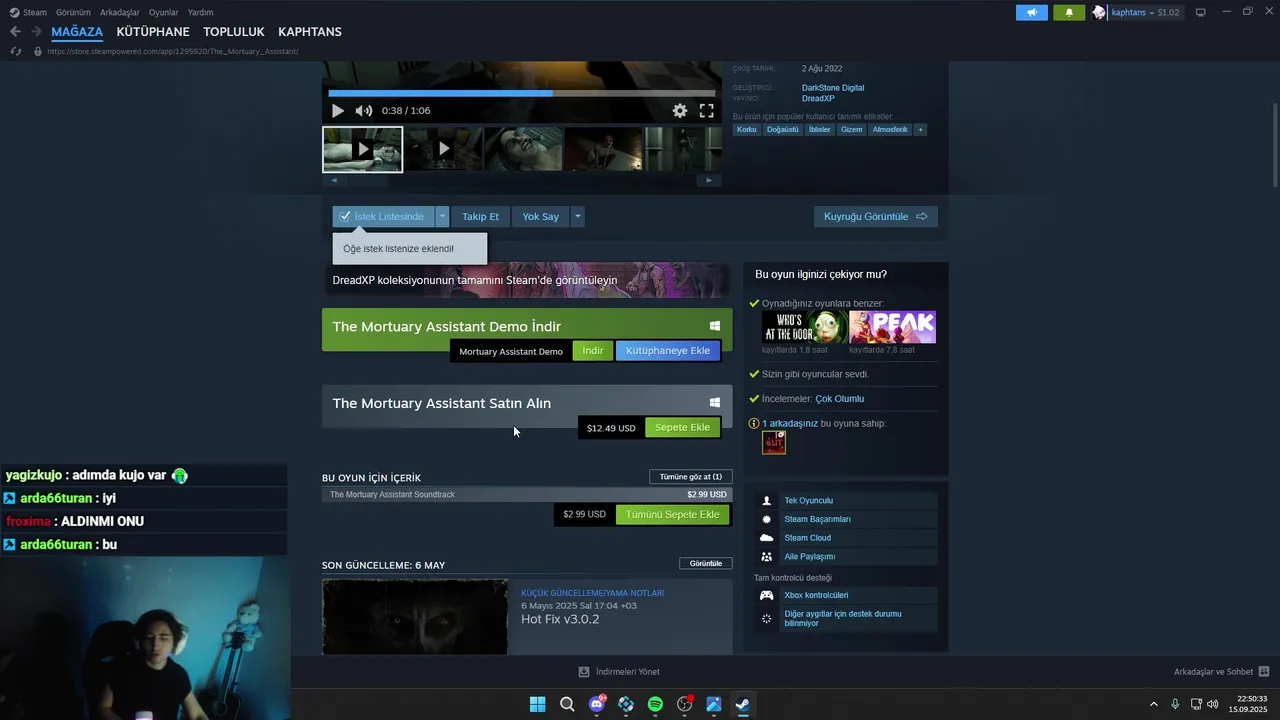Add a tag with plus button
This screenshot has width=1280, height=720.
(x=920, y=130)
